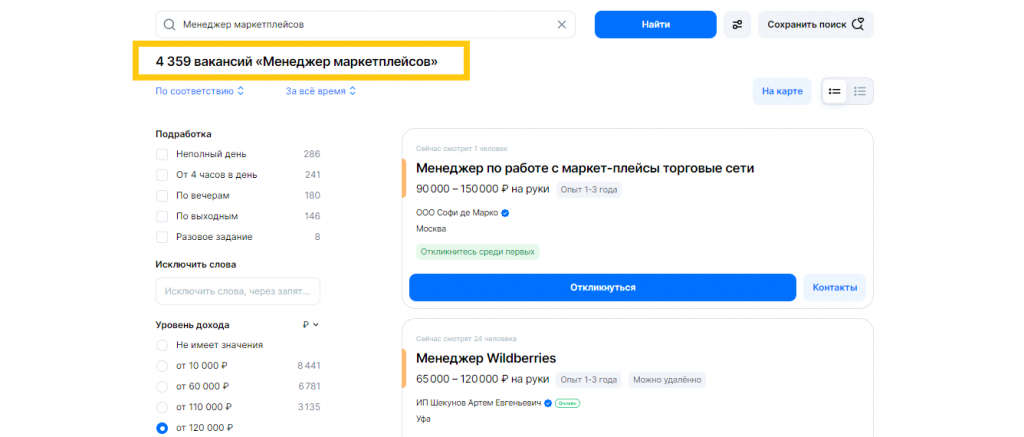Select the от 60 000 ₽ income option

pos(162,386)
